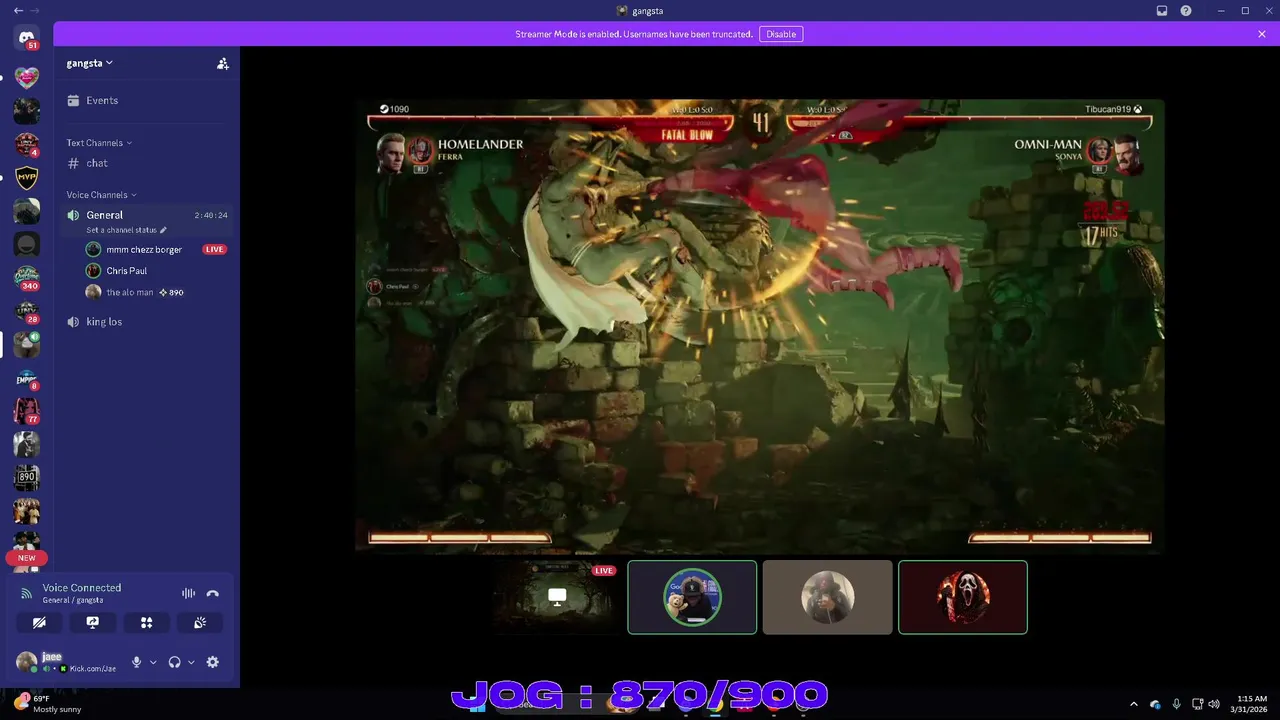Open the soundboard icon
The image size is (1280, 720).
pos(200,622)
